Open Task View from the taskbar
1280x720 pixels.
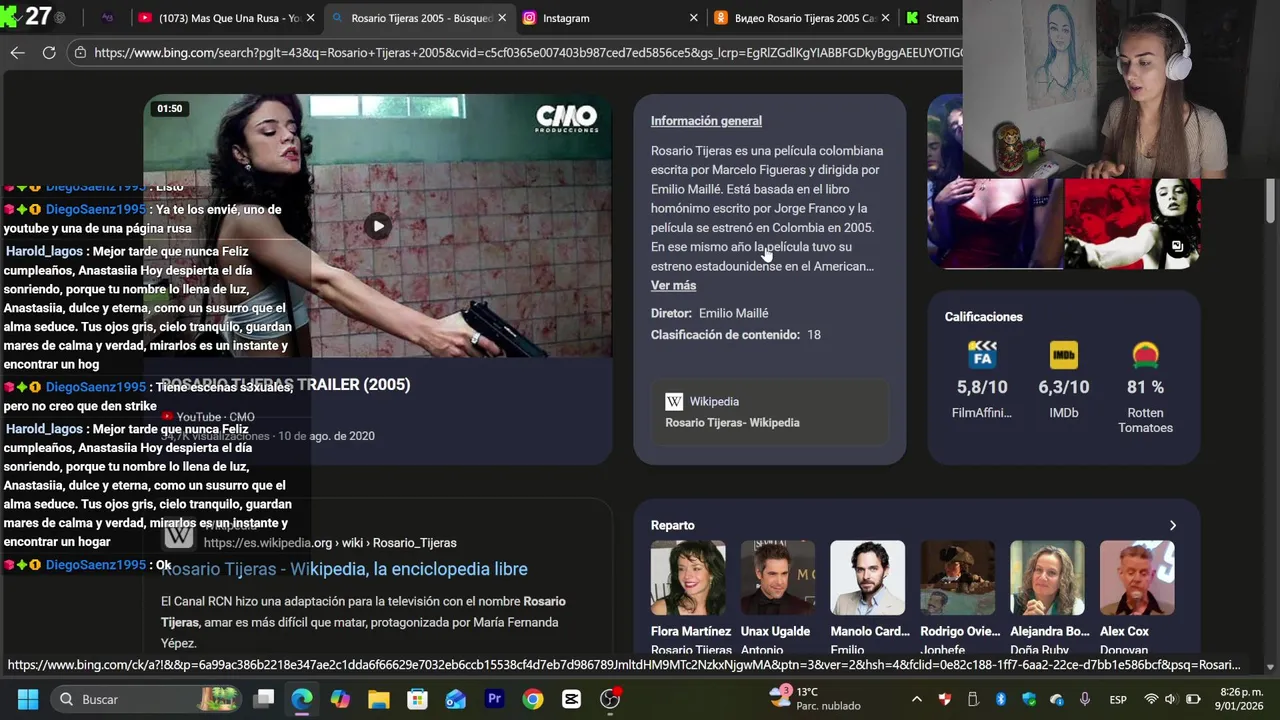(x=264, y=699)
